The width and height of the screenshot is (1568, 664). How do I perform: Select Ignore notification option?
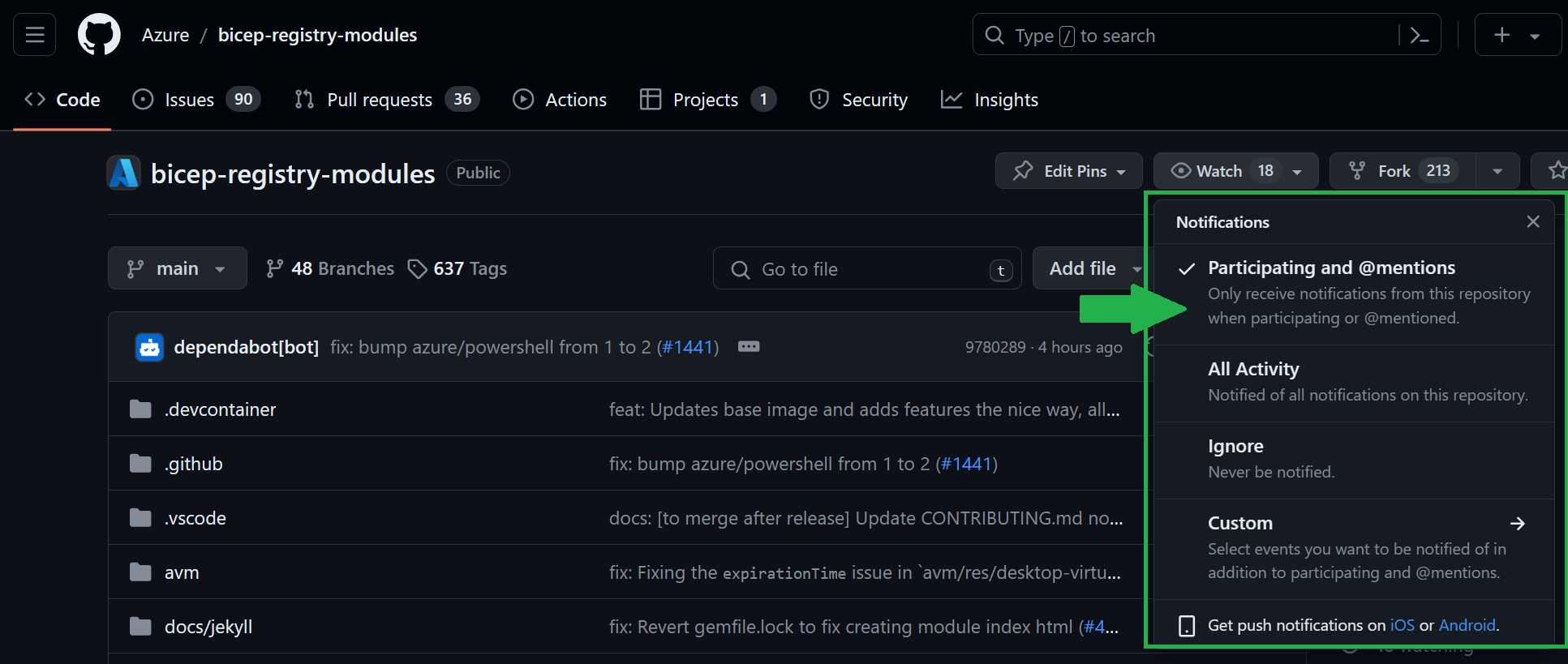[x=1354, y=460]
